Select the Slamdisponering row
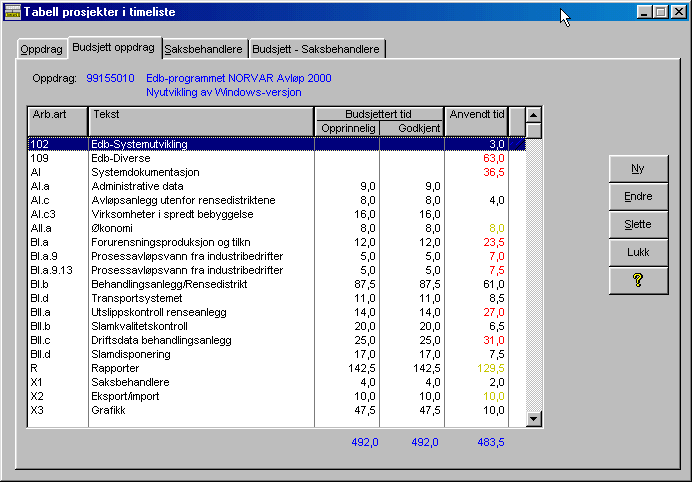This screenshot has width=692, height=482. [277, 354]
